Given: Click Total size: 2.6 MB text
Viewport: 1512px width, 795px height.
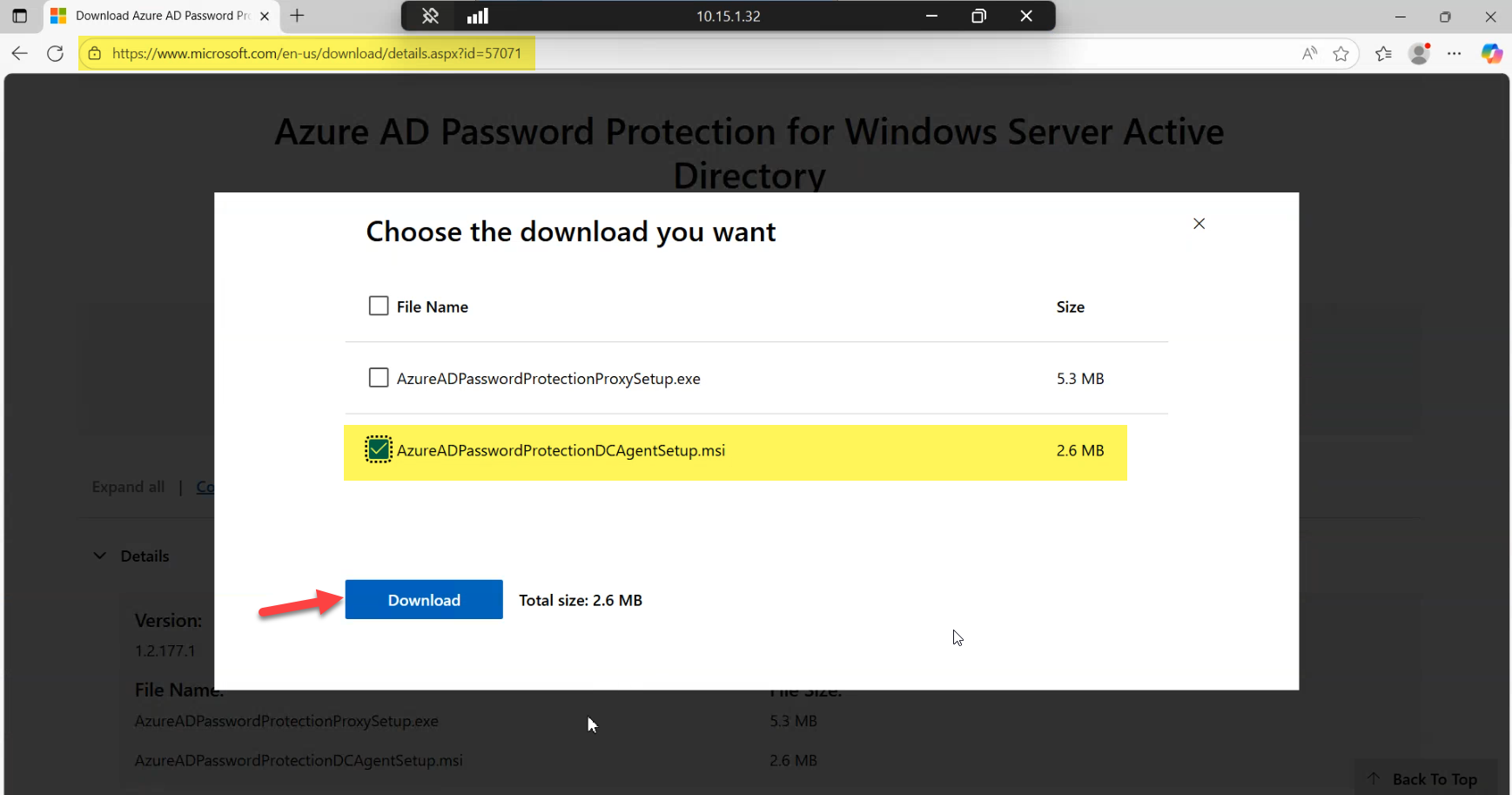Looking at the screenshot, I should 581,600.
